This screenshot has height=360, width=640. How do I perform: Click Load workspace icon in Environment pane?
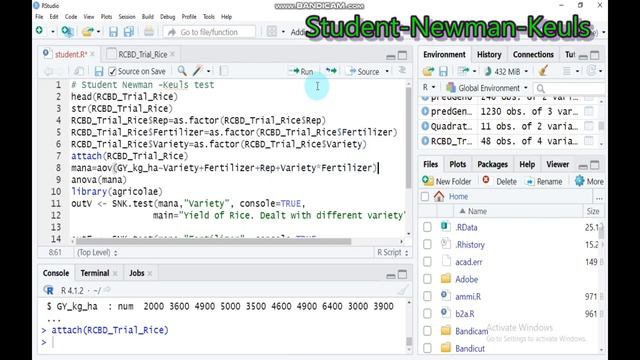click(428, 71)
